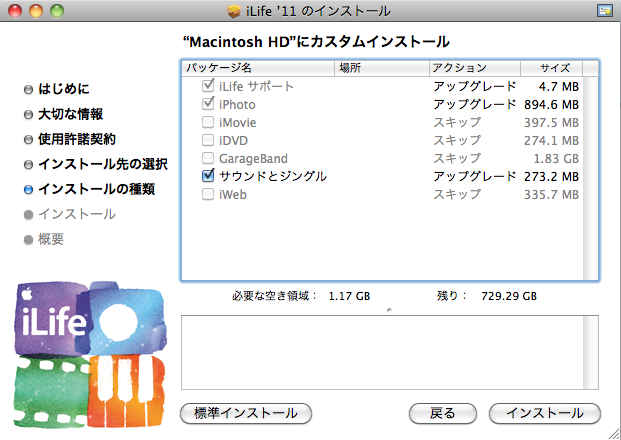Click the package list scrollbar track
This screenshot has width=621, height=440.
click(x=591, y=178)
